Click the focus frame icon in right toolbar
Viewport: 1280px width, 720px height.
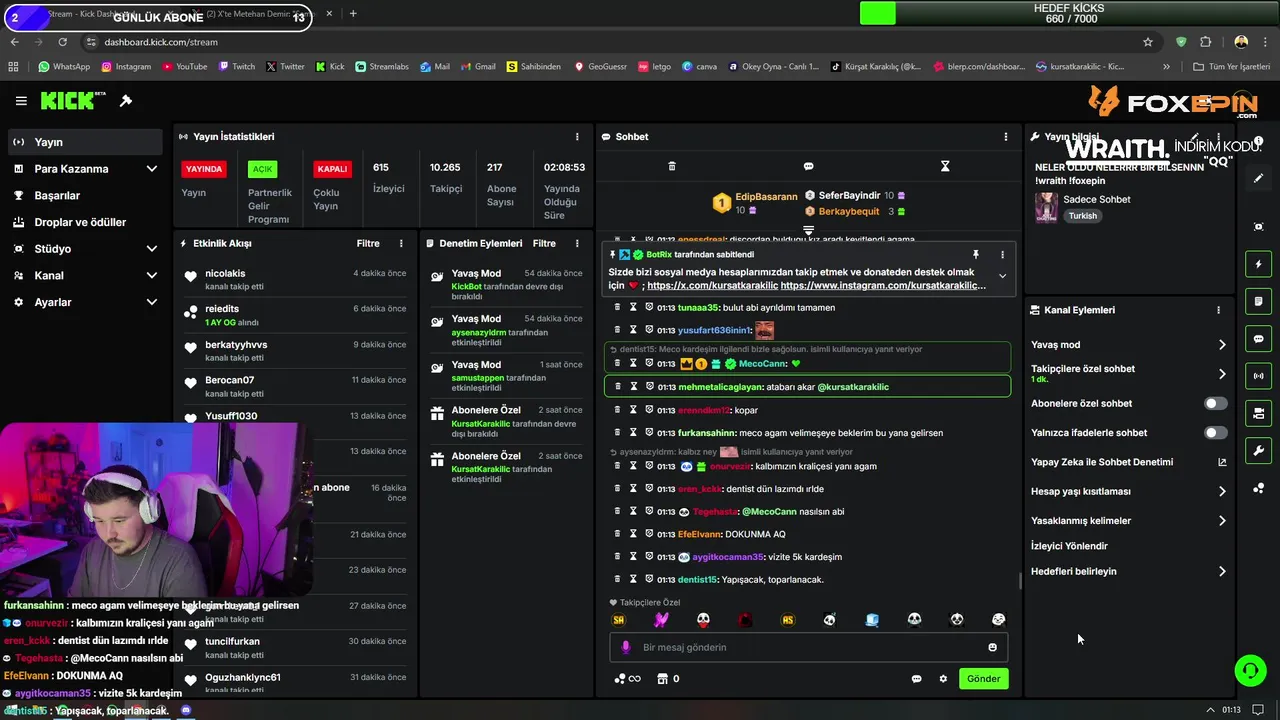(x=1259, y=227)
